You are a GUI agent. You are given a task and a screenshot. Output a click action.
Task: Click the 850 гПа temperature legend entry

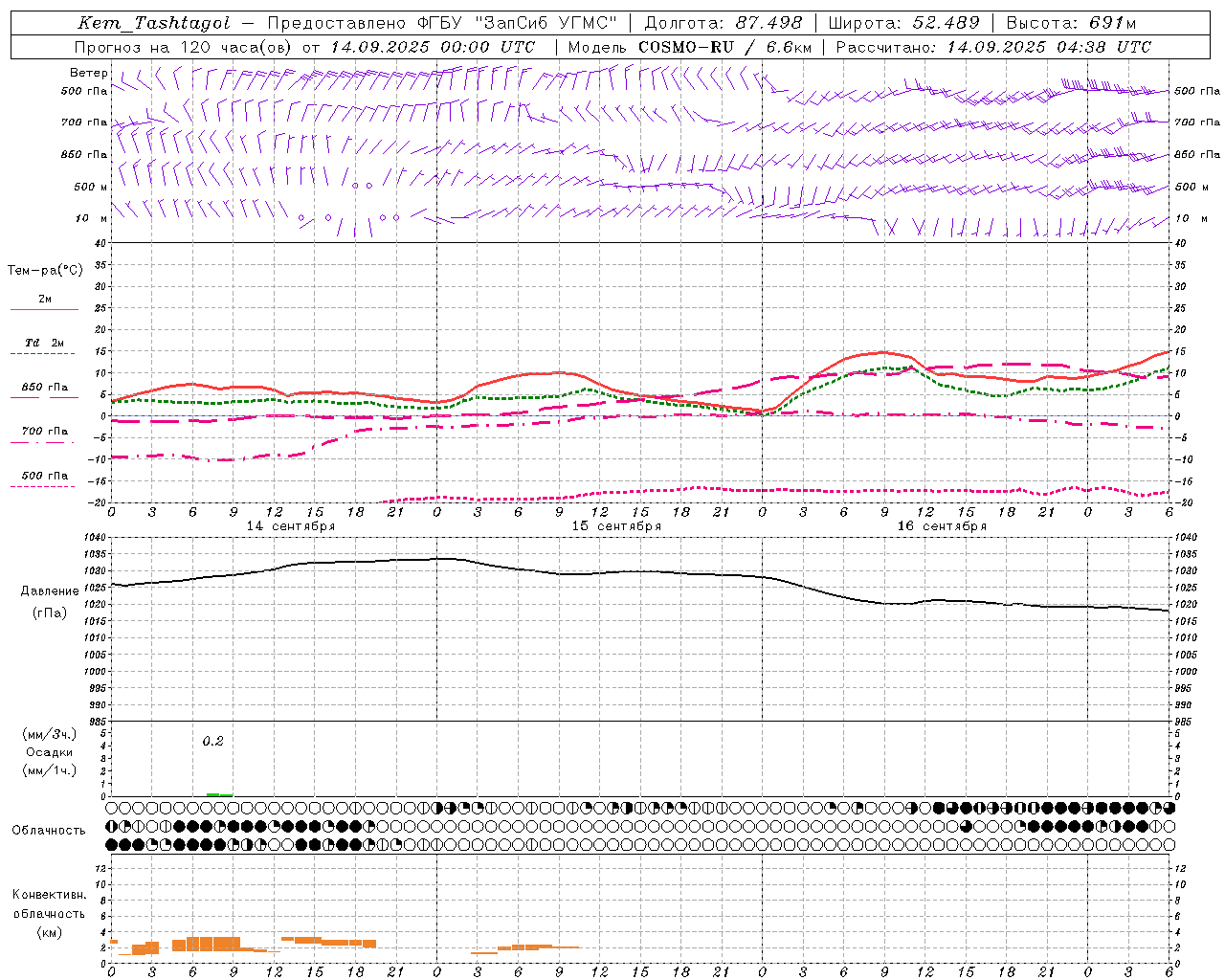(44, 387)
